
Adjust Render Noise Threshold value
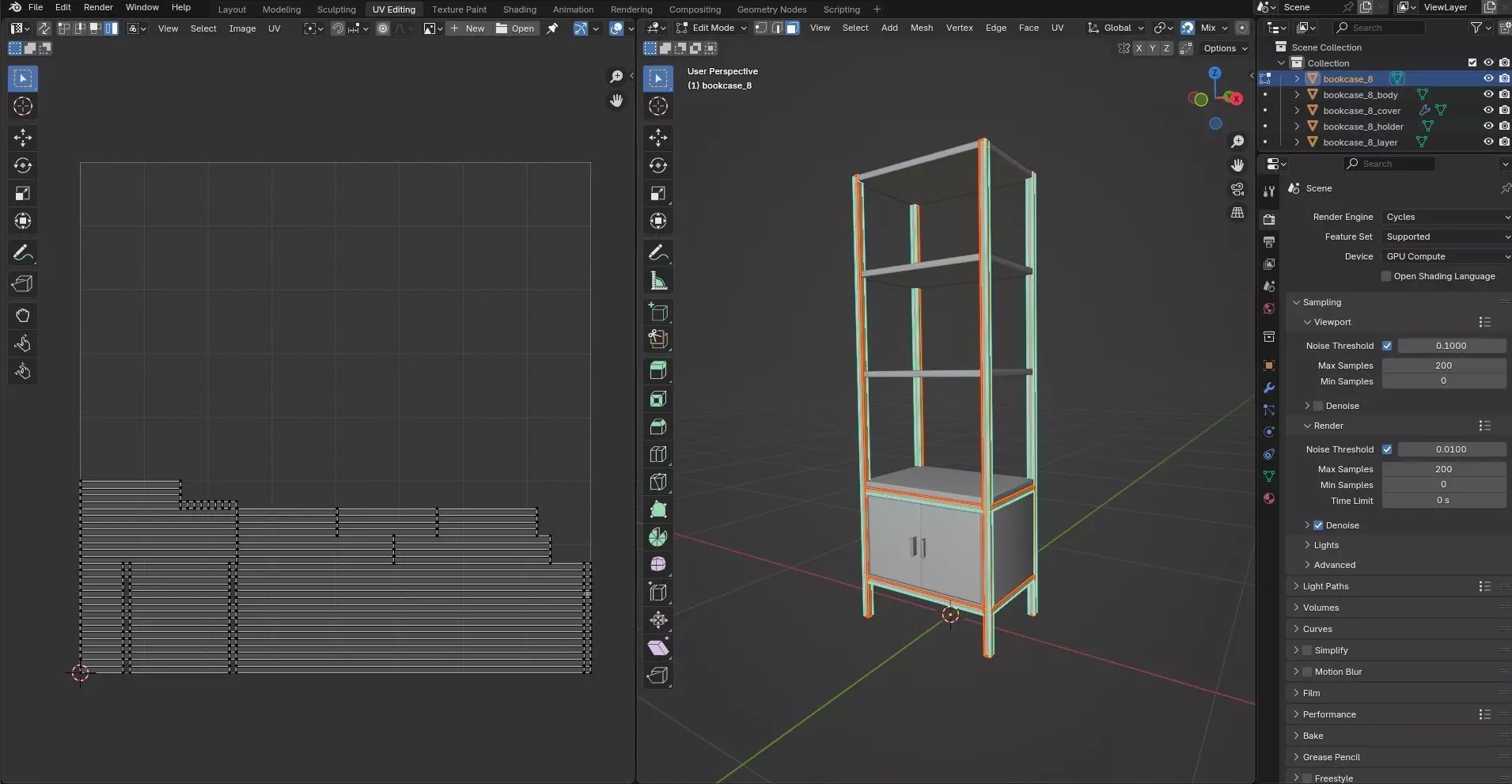tap(1451, 449)
